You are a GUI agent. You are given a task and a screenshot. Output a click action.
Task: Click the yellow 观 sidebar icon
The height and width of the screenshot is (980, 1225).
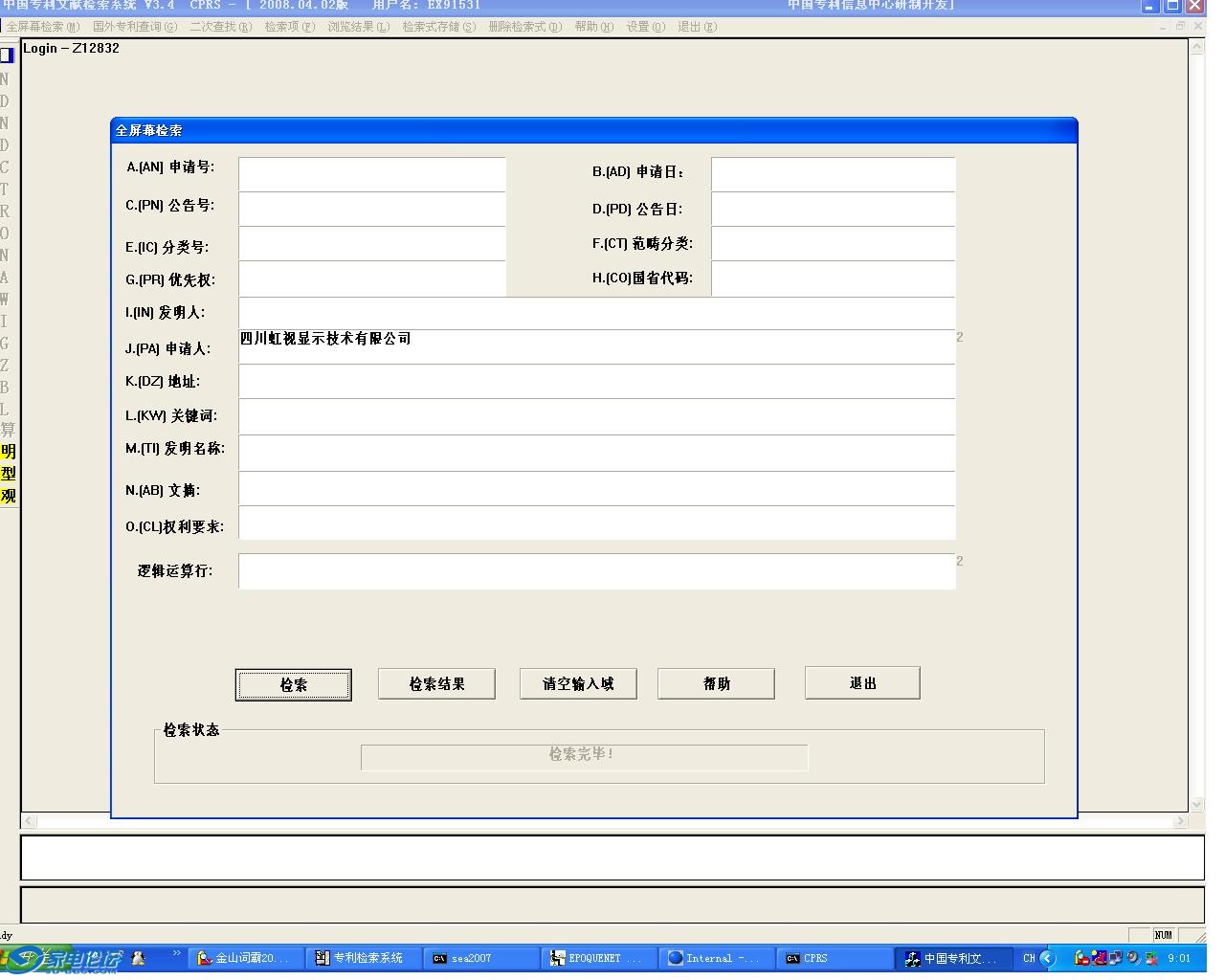pos(9,496)
